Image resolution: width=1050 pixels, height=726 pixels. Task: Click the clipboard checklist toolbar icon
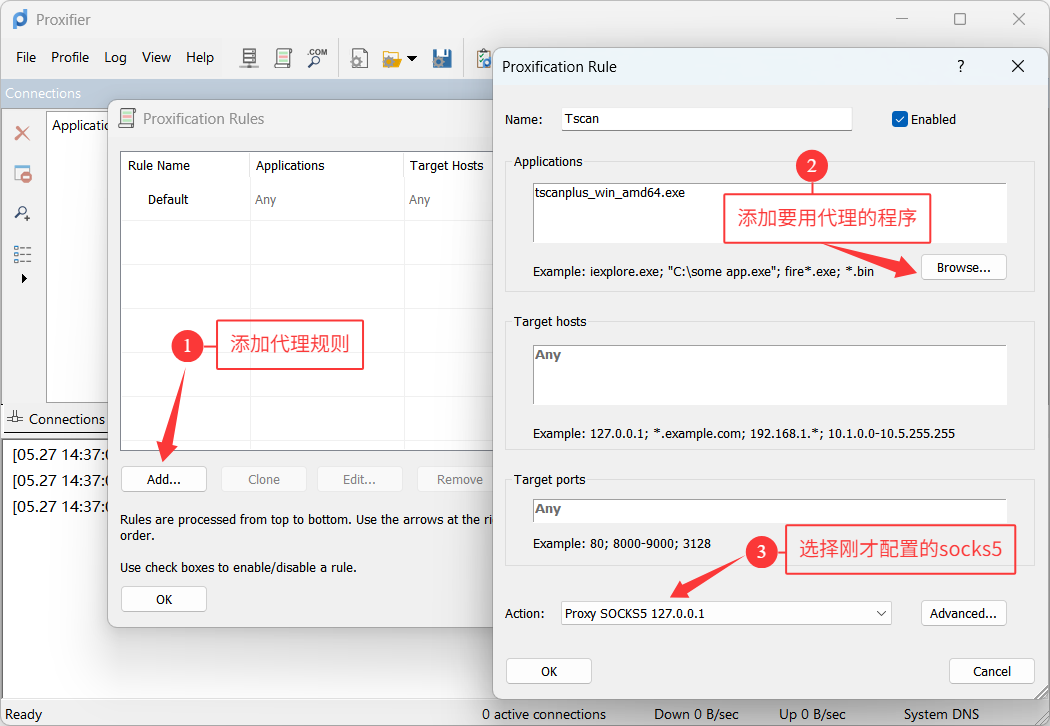[x=483, y=58]
